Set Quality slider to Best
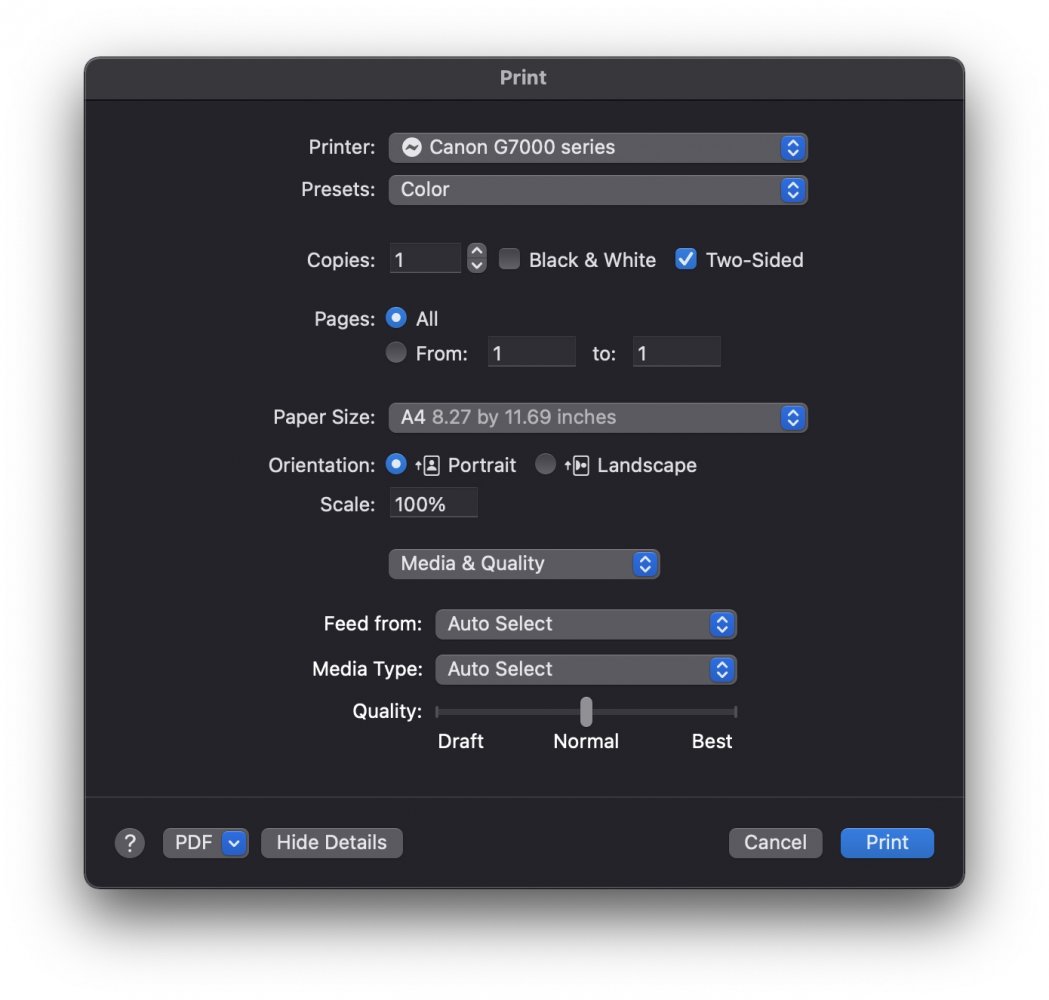 click(735, 712)
